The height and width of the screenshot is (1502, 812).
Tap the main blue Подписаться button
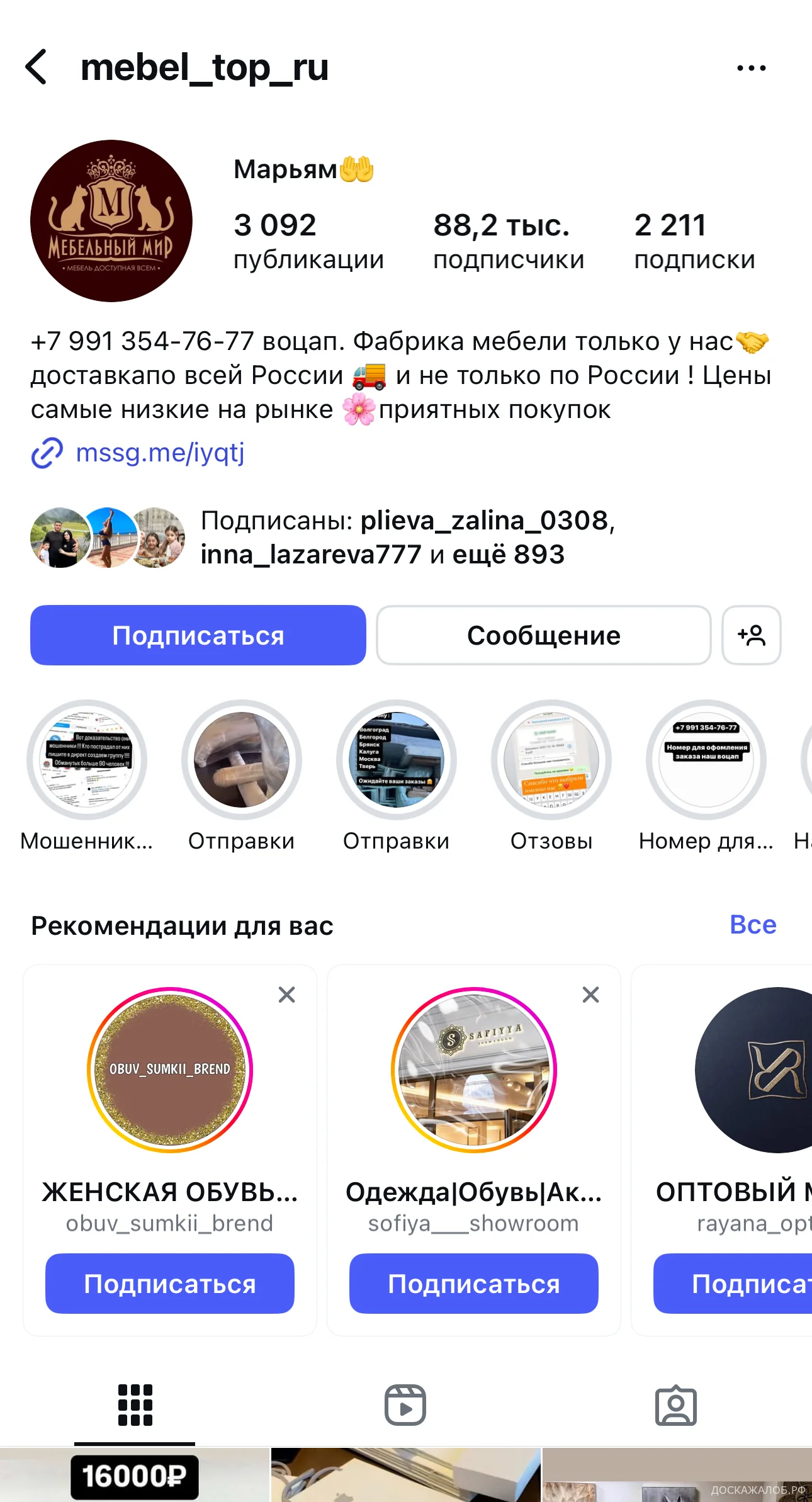(198, 635)
